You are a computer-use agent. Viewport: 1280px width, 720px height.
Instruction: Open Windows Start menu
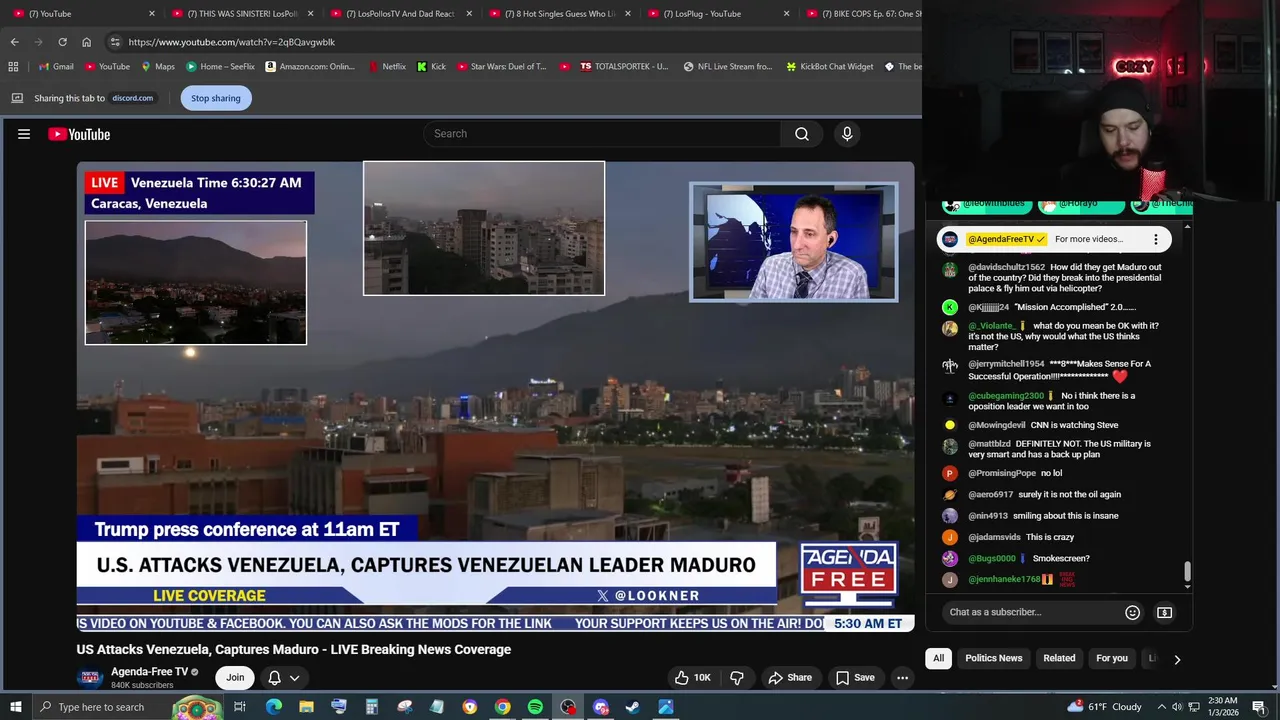(14, 707)
